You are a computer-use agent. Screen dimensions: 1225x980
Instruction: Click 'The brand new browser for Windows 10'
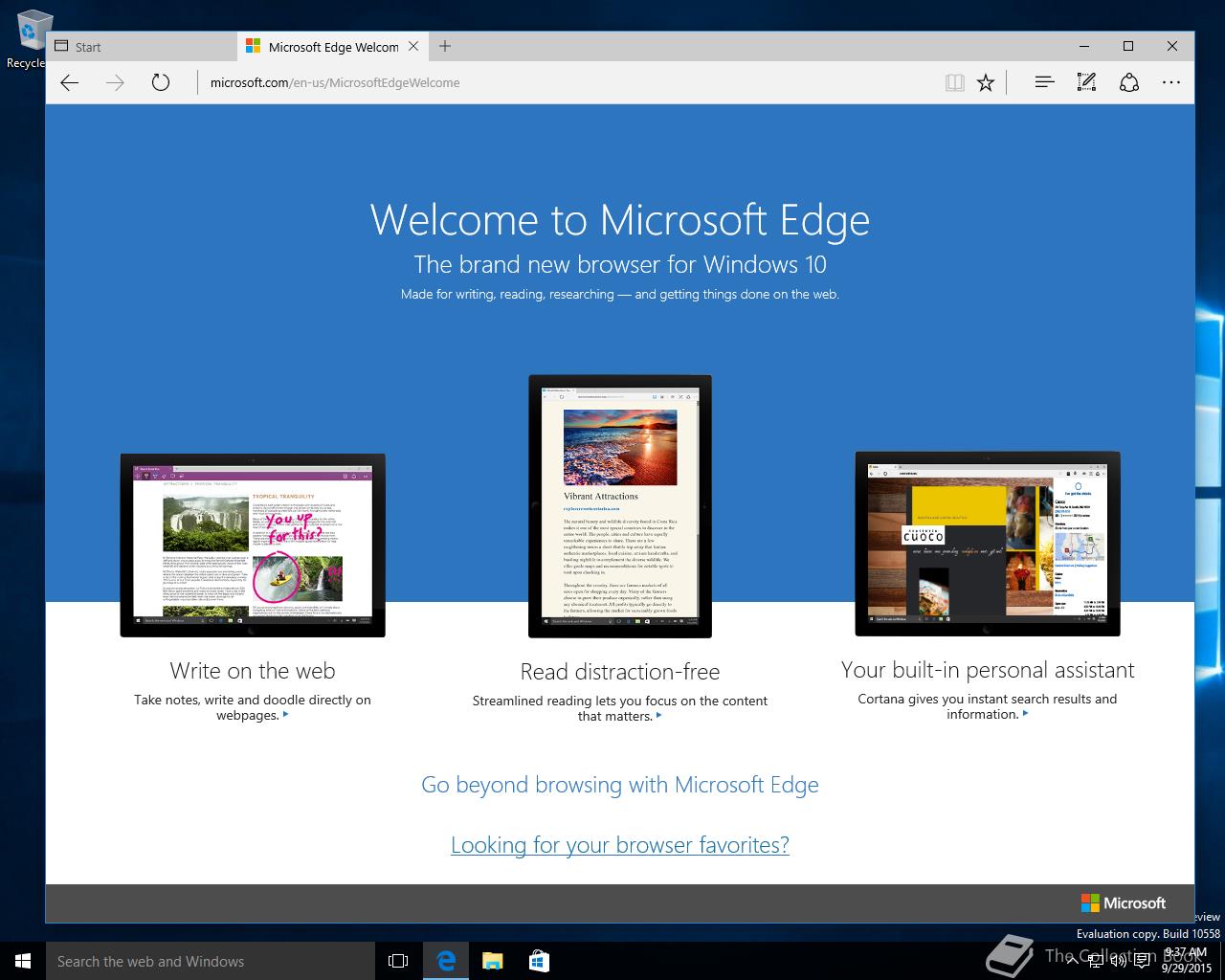point(620,264)
